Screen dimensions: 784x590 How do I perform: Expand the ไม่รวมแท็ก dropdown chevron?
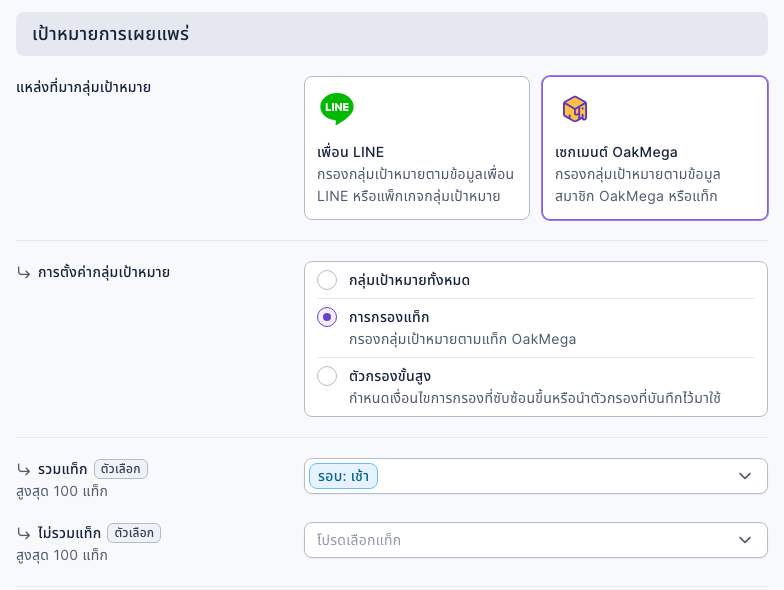pyautogui.click(x=745, y=540)
